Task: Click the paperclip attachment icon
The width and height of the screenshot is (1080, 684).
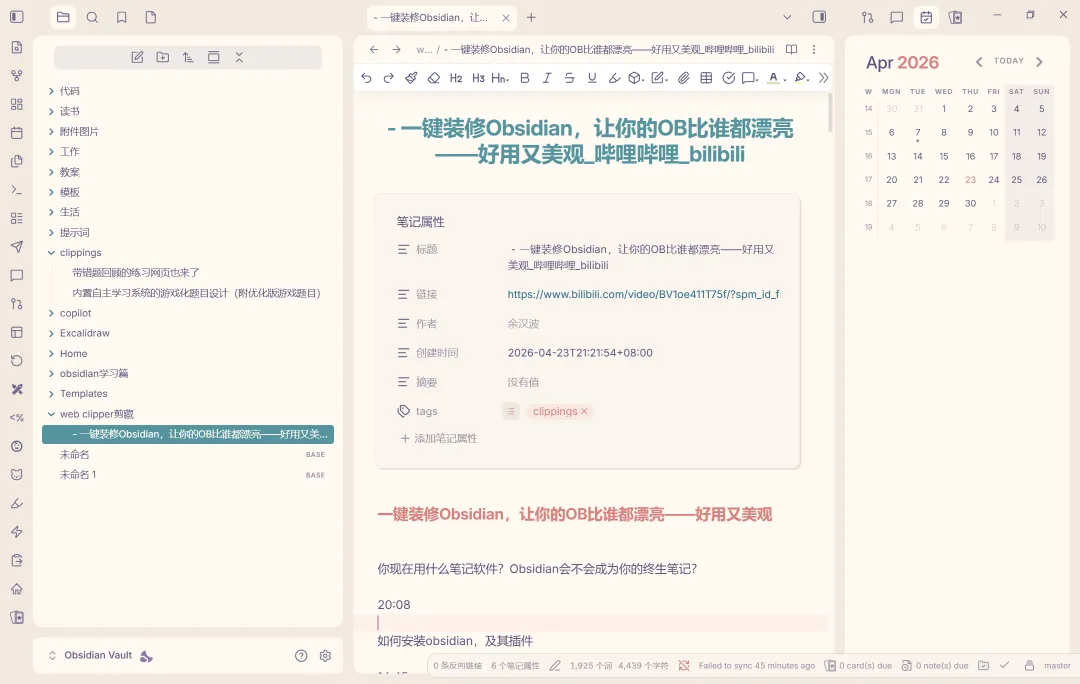Action: click(683, 78)
